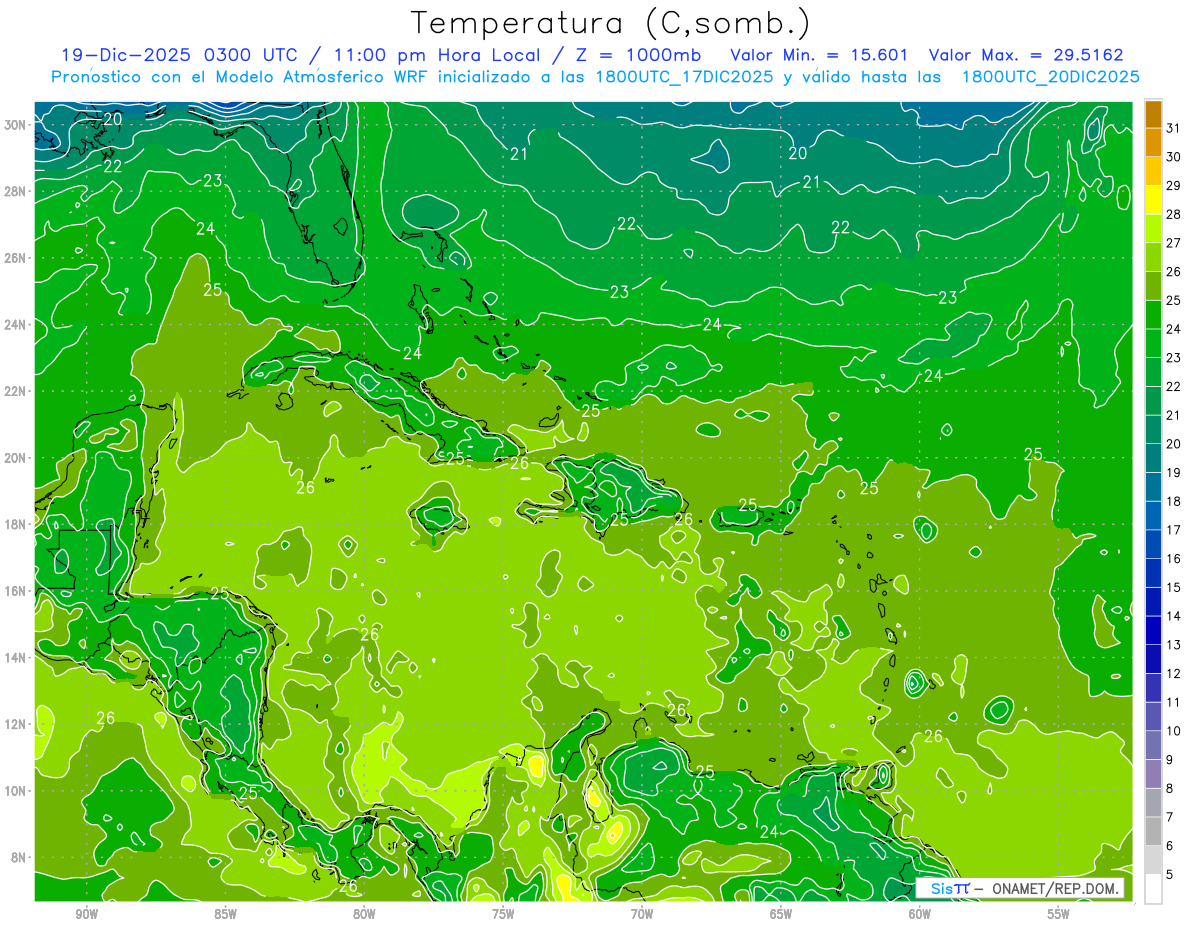Click the longitude axis label "75W"
The image size is (1200, 927).
(x=503, y=915)
